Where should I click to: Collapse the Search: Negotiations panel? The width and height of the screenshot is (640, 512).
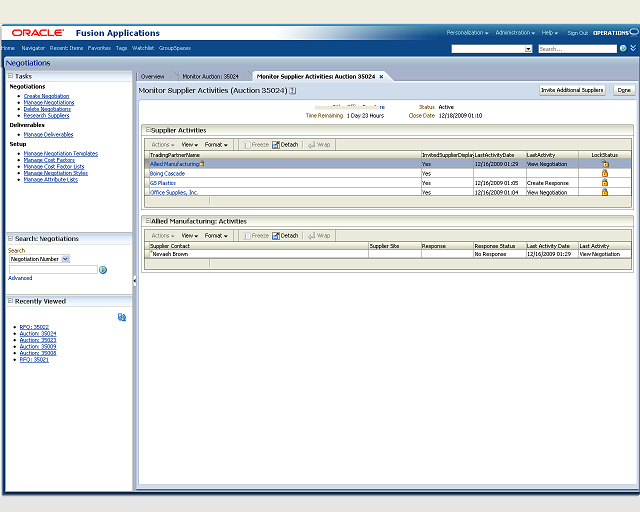[11, 238]
